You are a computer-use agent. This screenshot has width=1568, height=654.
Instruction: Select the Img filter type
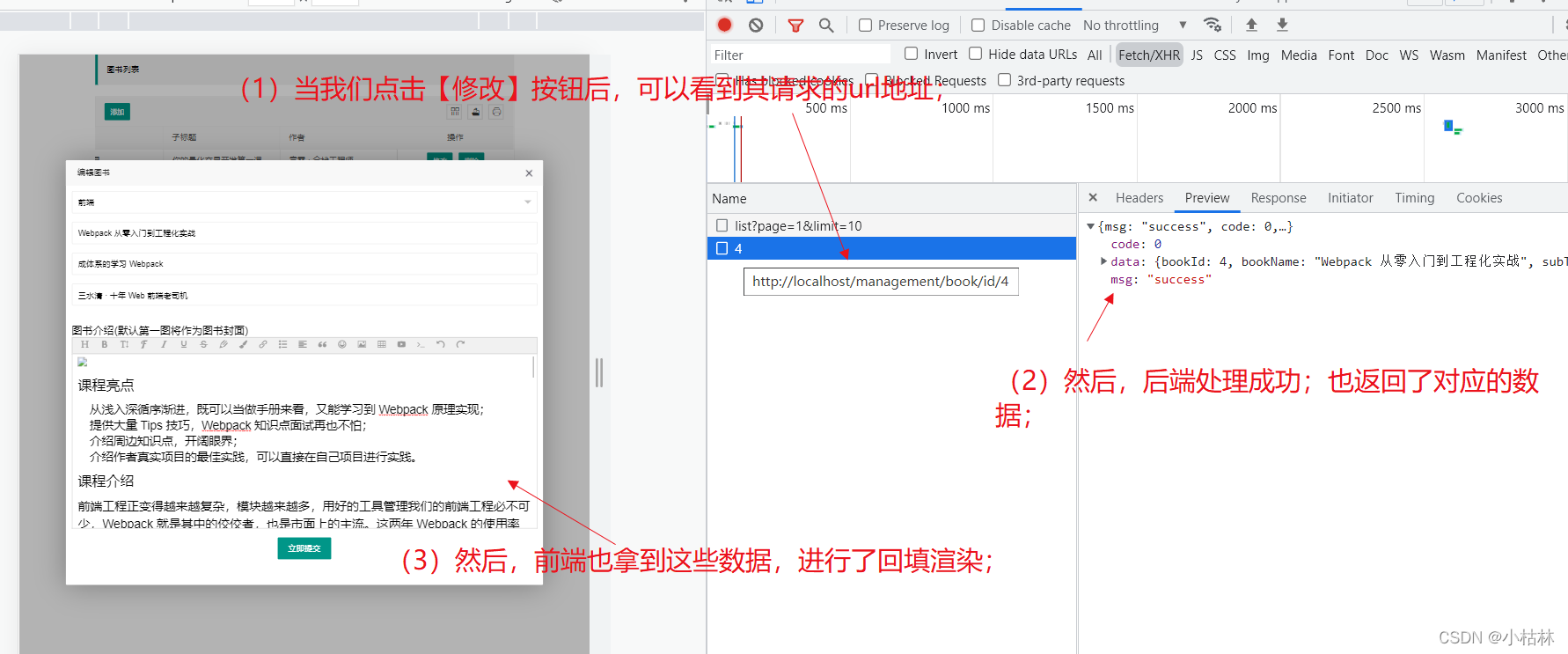click(1258, 55)
